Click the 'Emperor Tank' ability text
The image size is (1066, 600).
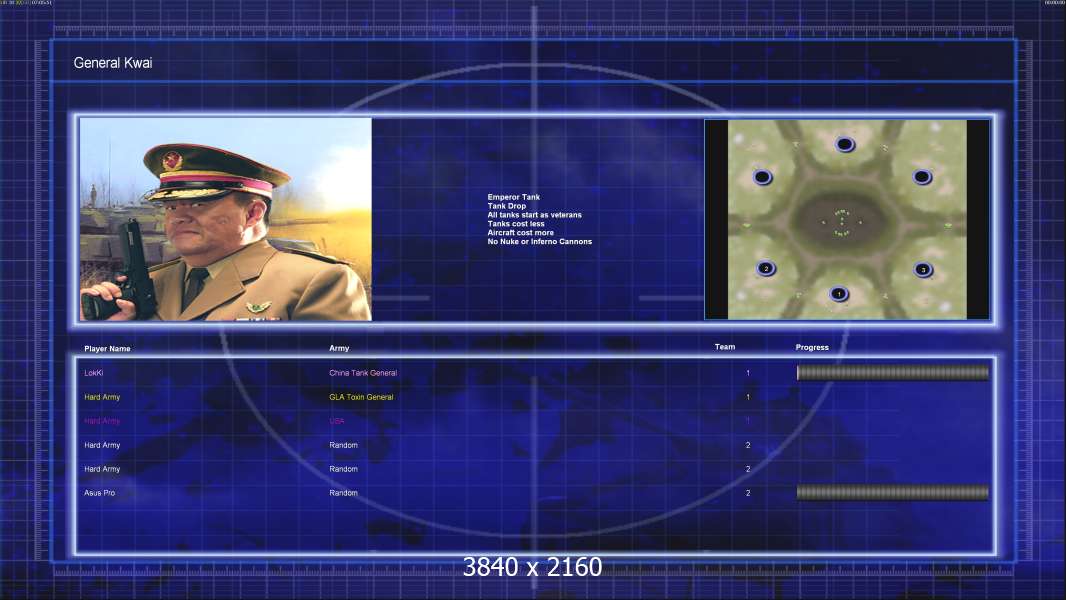(513, 197)
